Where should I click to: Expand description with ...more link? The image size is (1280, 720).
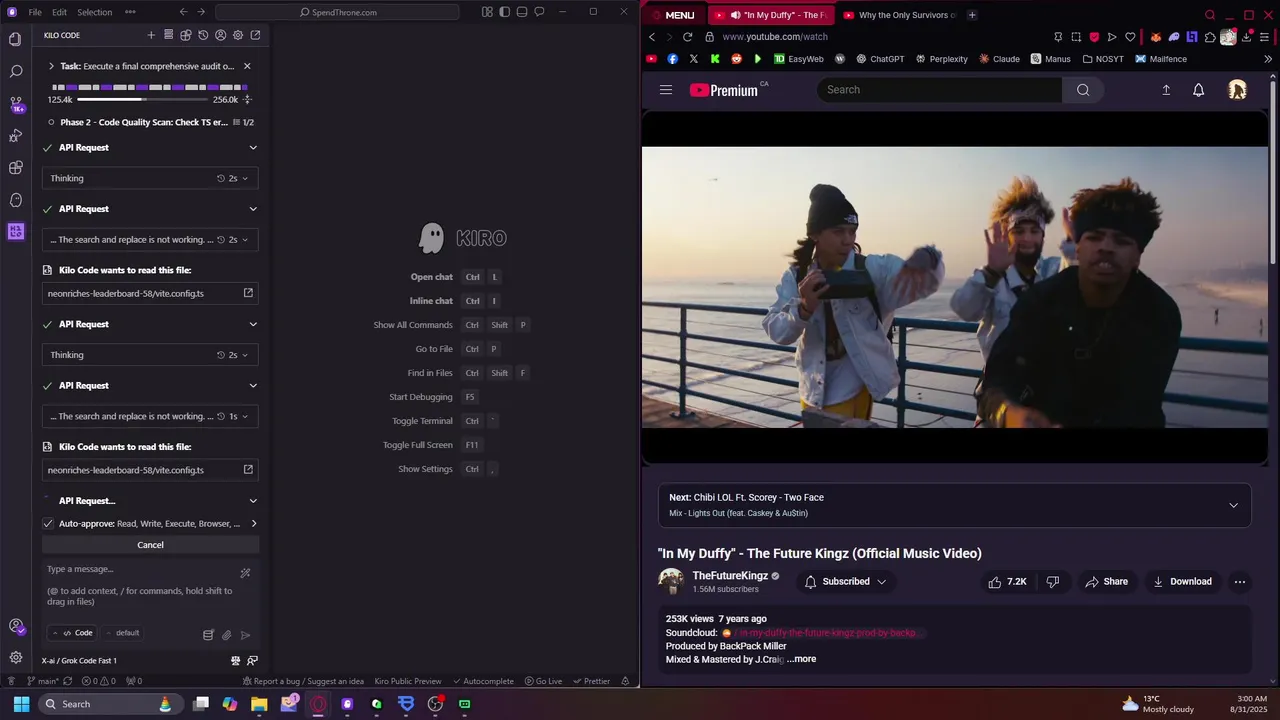(801, 659)
